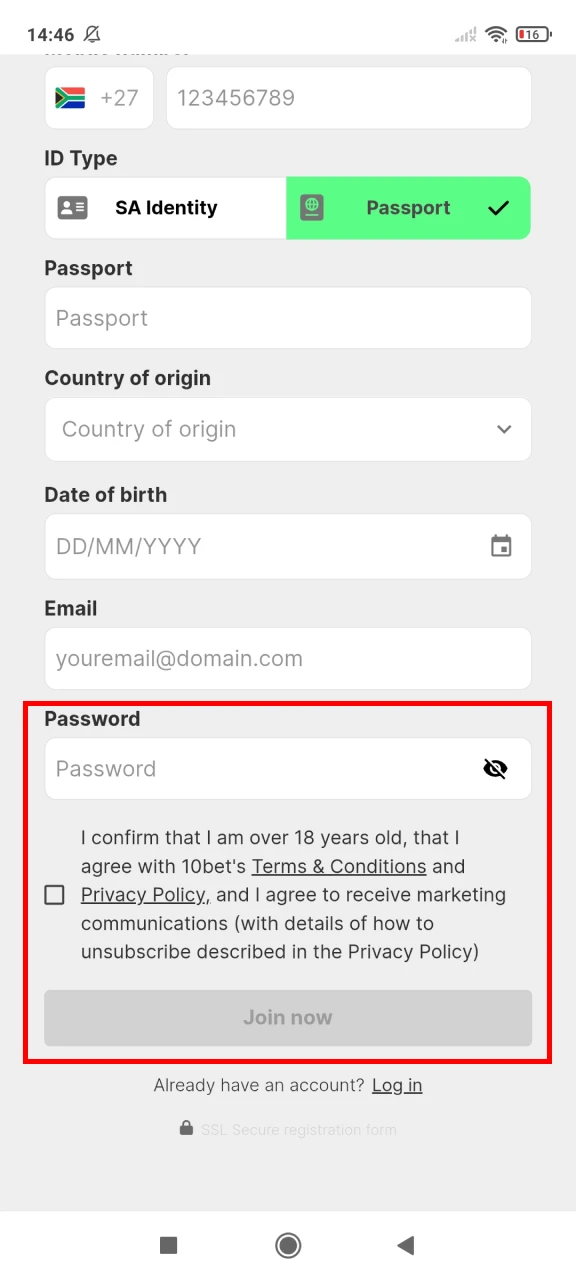Expand the Country of origin dropdown
The width and height of the screenshot is (576, 1280).
coord(288,429)
